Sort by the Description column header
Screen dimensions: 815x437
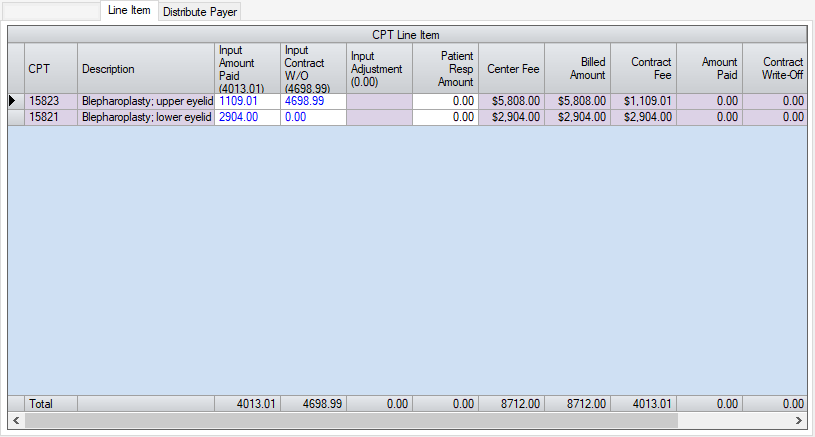[x=145, y=69]
